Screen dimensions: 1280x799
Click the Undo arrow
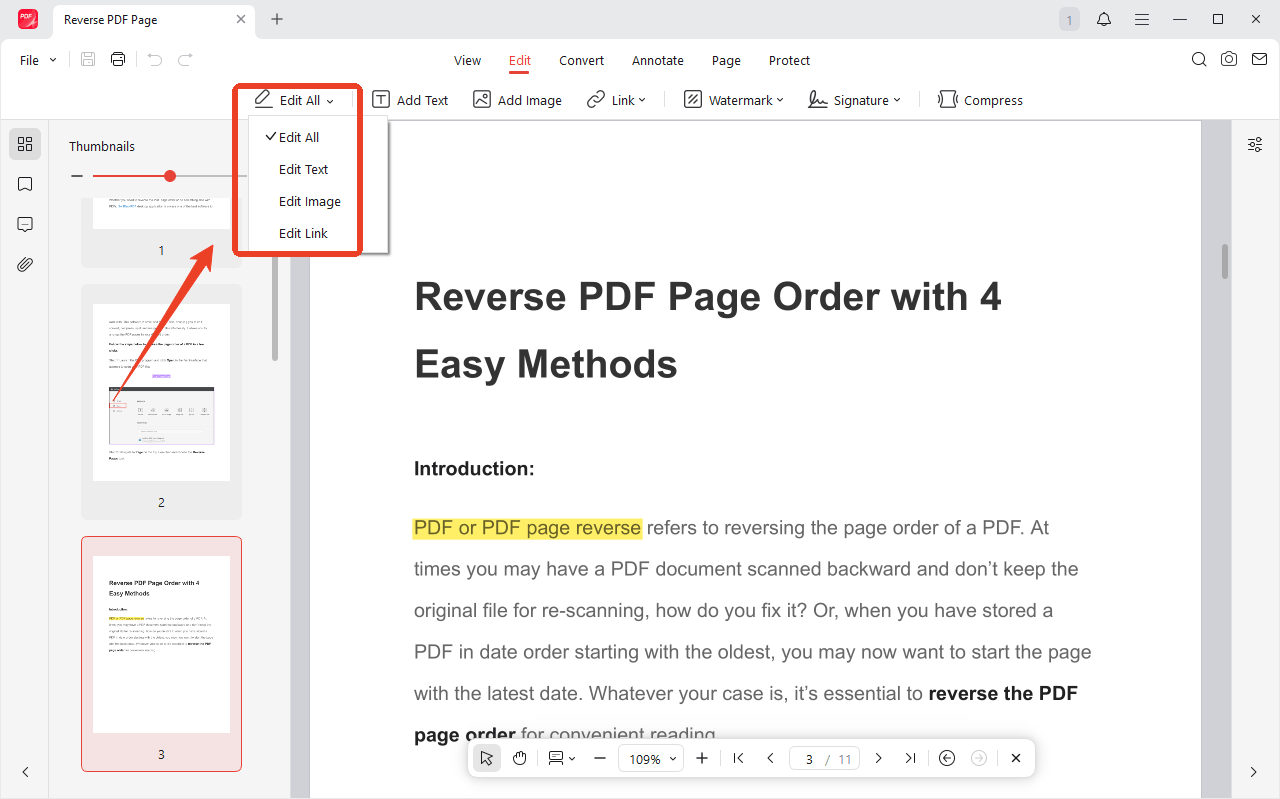(x=154, y=60)
